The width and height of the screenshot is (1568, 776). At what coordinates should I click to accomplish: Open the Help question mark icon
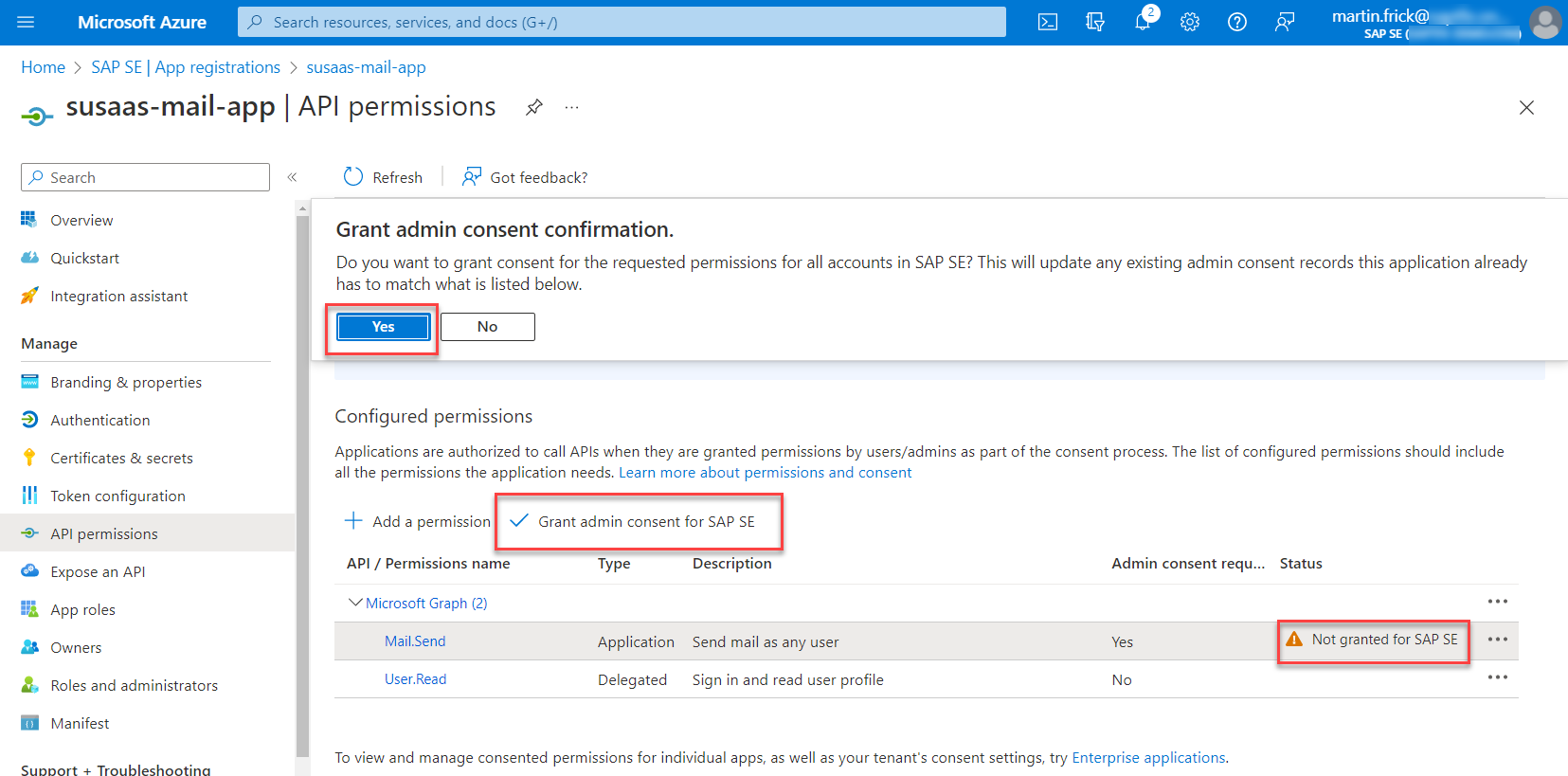tap(1237, 22)
